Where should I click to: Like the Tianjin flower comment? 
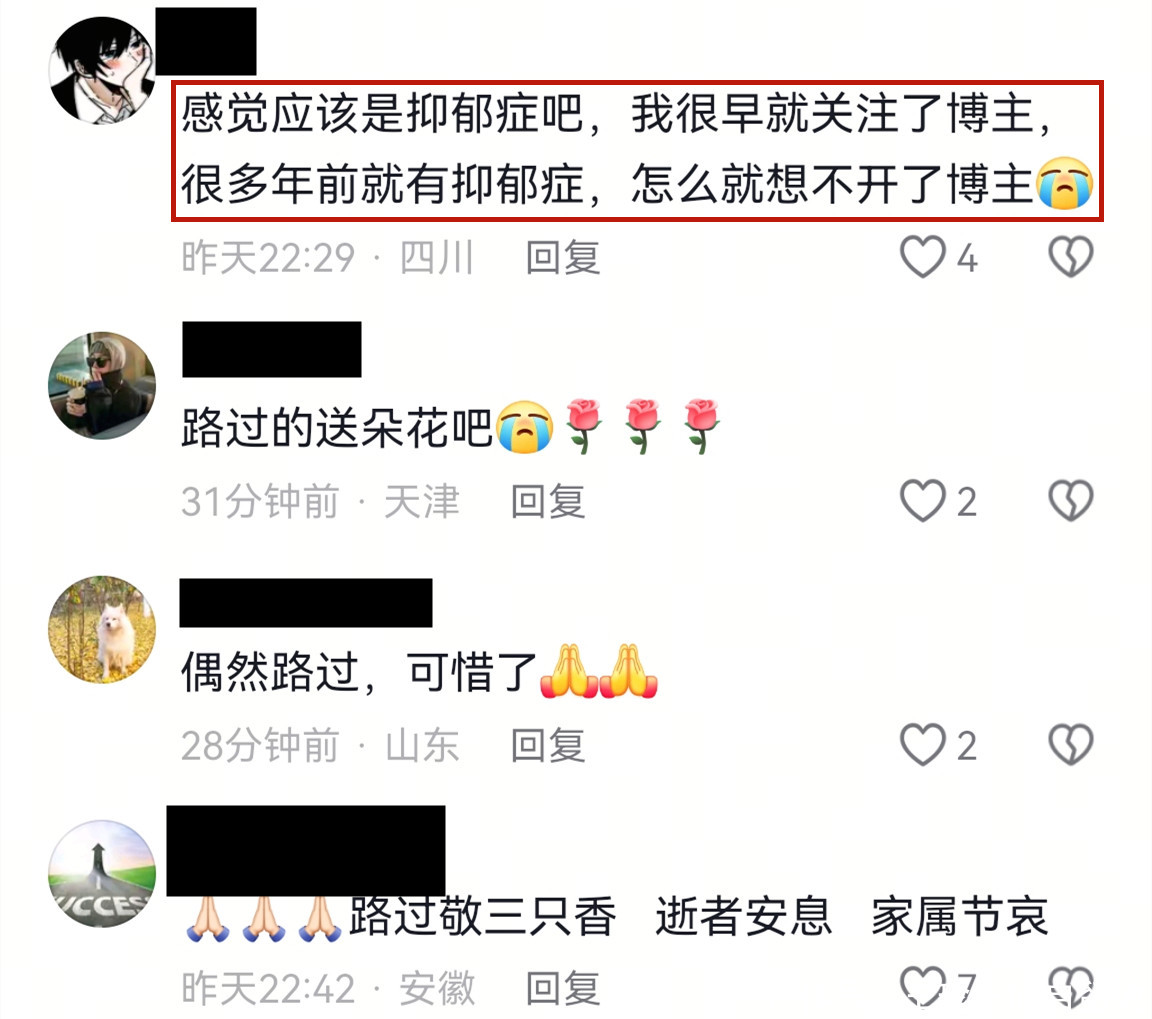point(923,501)
